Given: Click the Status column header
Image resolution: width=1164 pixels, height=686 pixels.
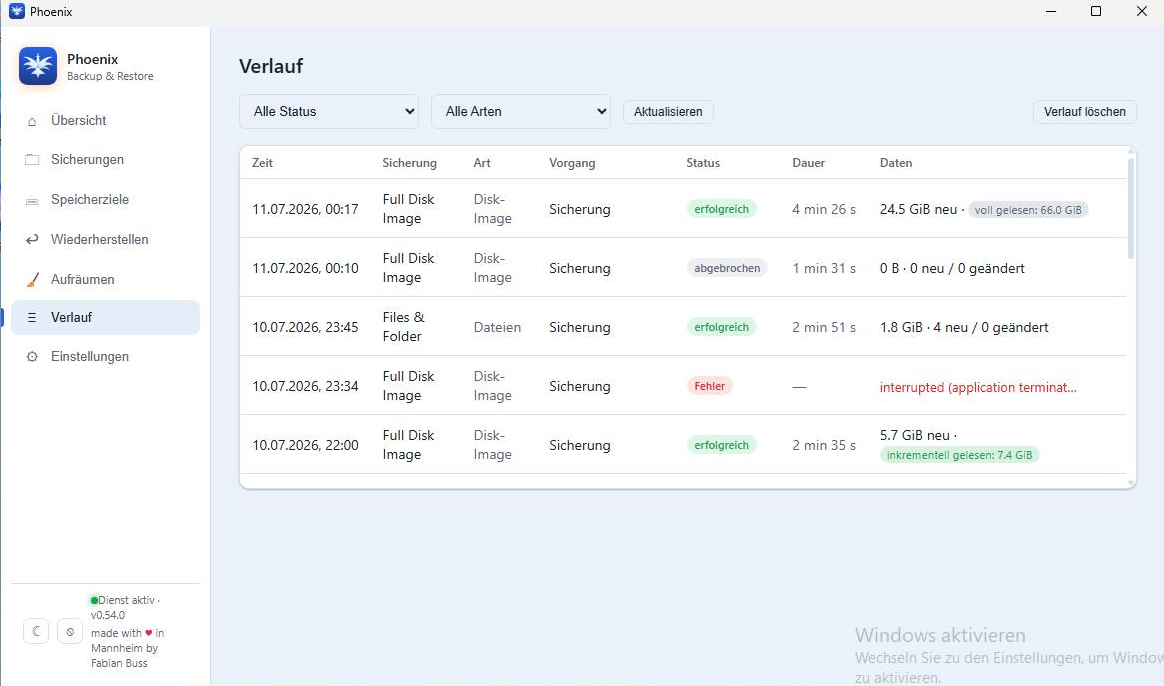Looking at the screenshot, I should [x=703, y=163].
